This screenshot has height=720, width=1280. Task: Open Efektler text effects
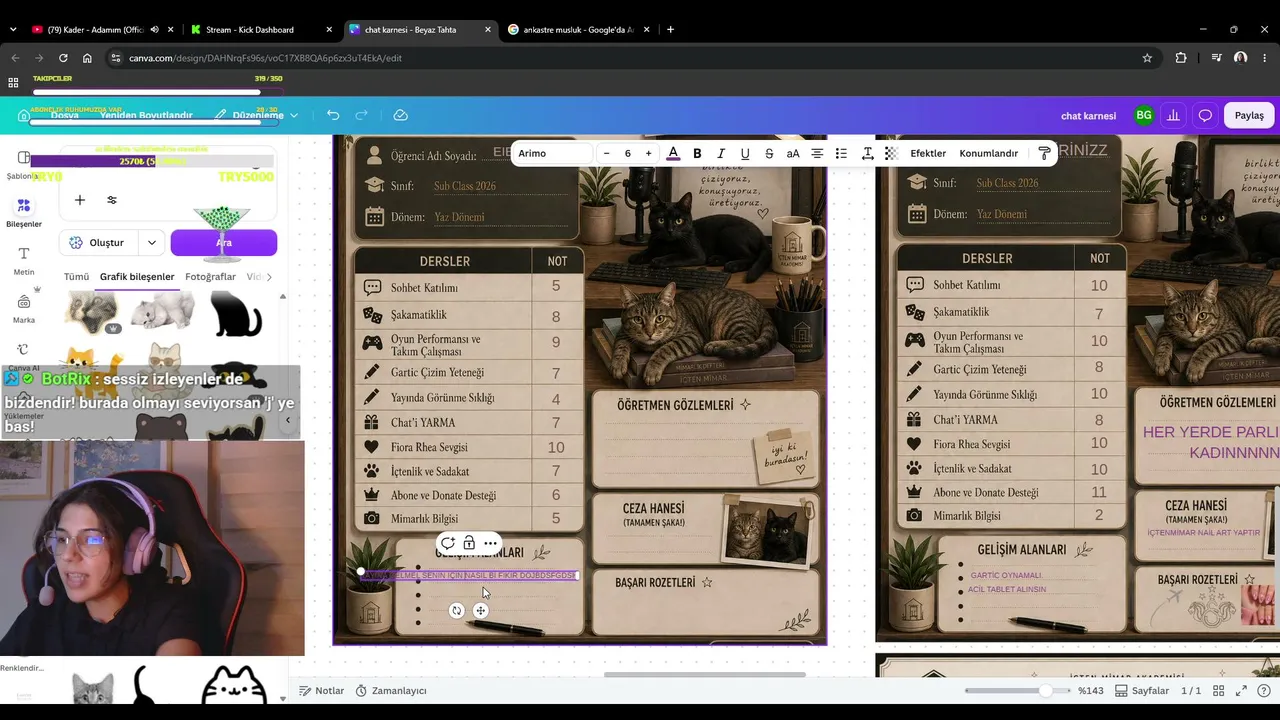tap(928, 153)
